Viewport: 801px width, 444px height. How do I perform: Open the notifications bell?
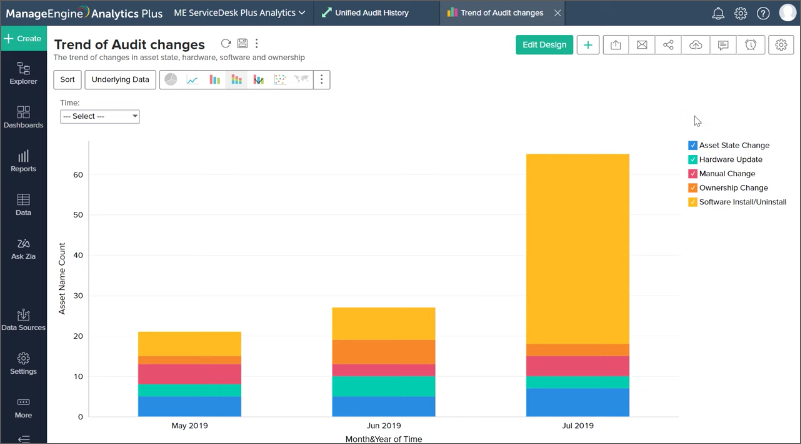coord(718,13)
